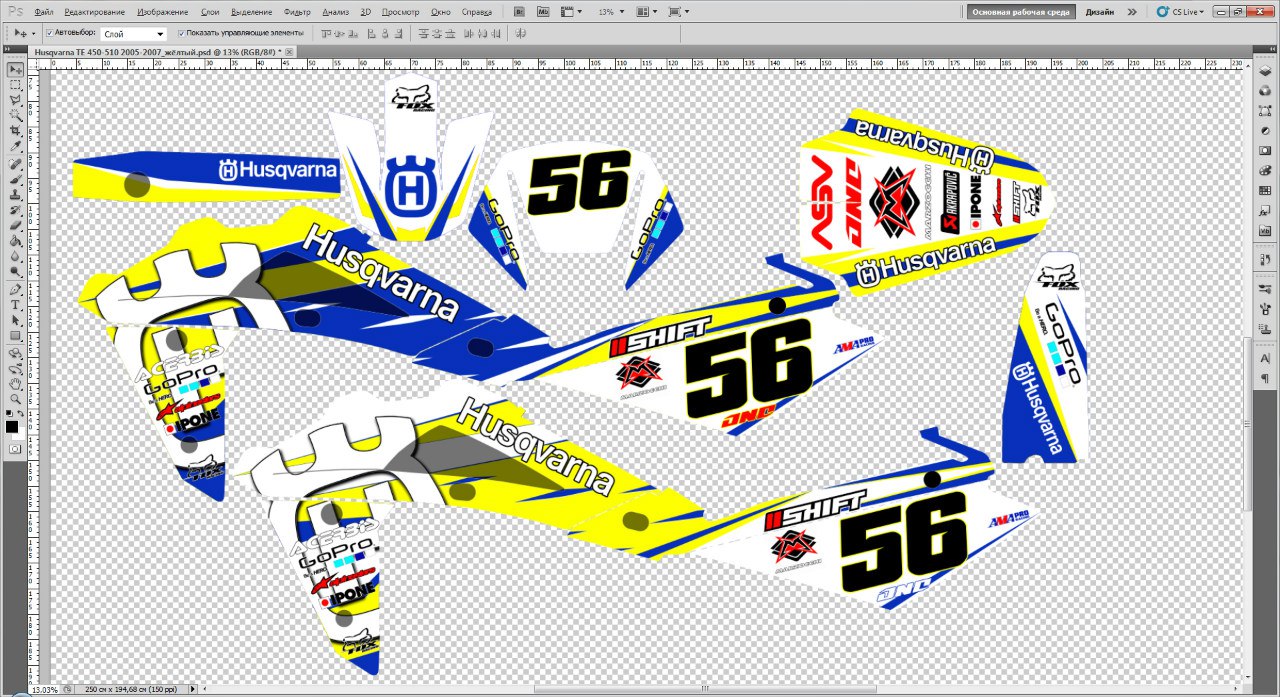1280x697 pixels.
Task: Click the foreground color swatch
Action: coord(12,427)
